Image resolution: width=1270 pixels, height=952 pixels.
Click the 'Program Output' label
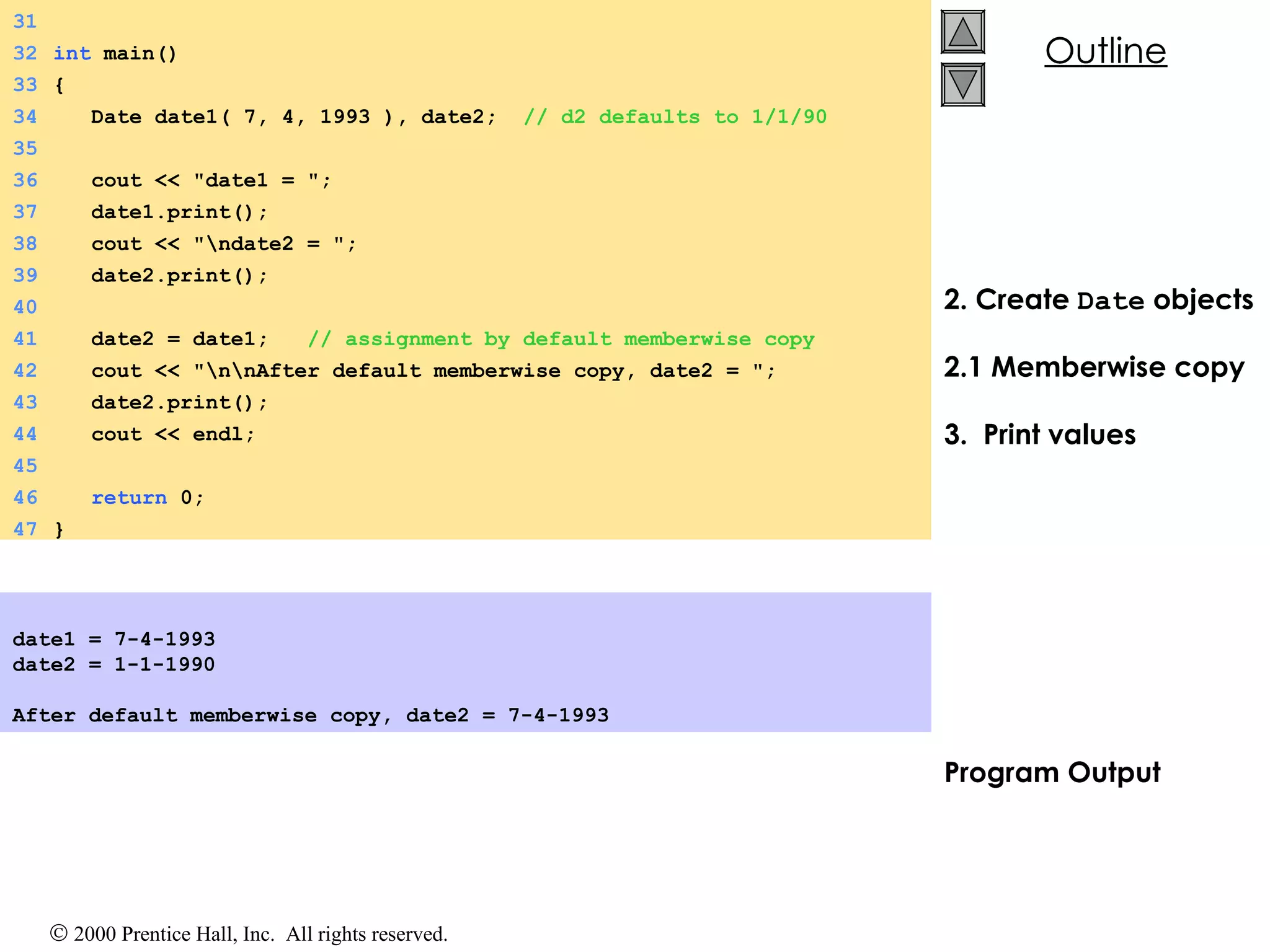pyautogui.click(x=1052, y=773)
